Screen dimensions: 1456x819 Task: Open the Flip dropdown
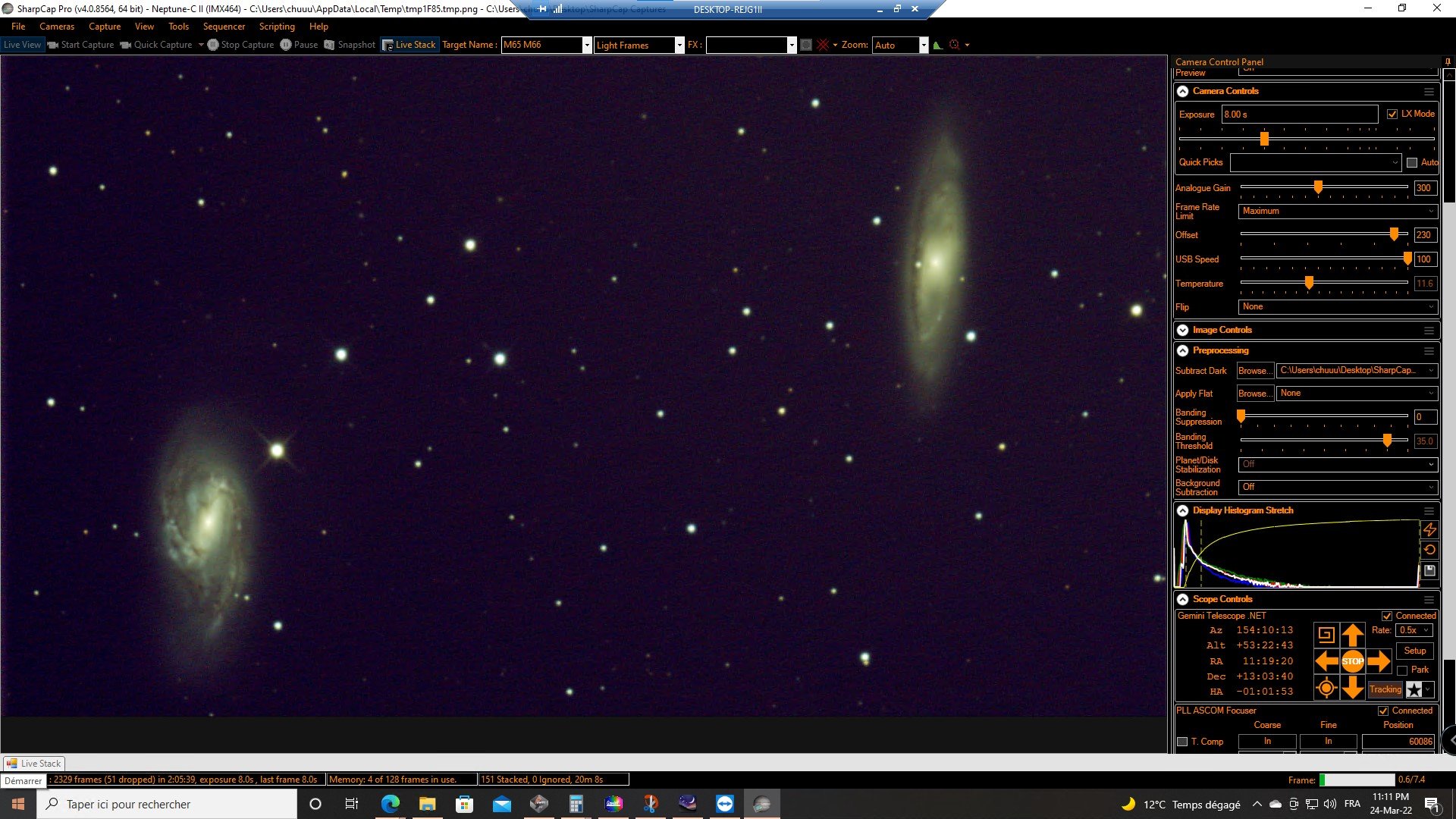[1338, 306]
